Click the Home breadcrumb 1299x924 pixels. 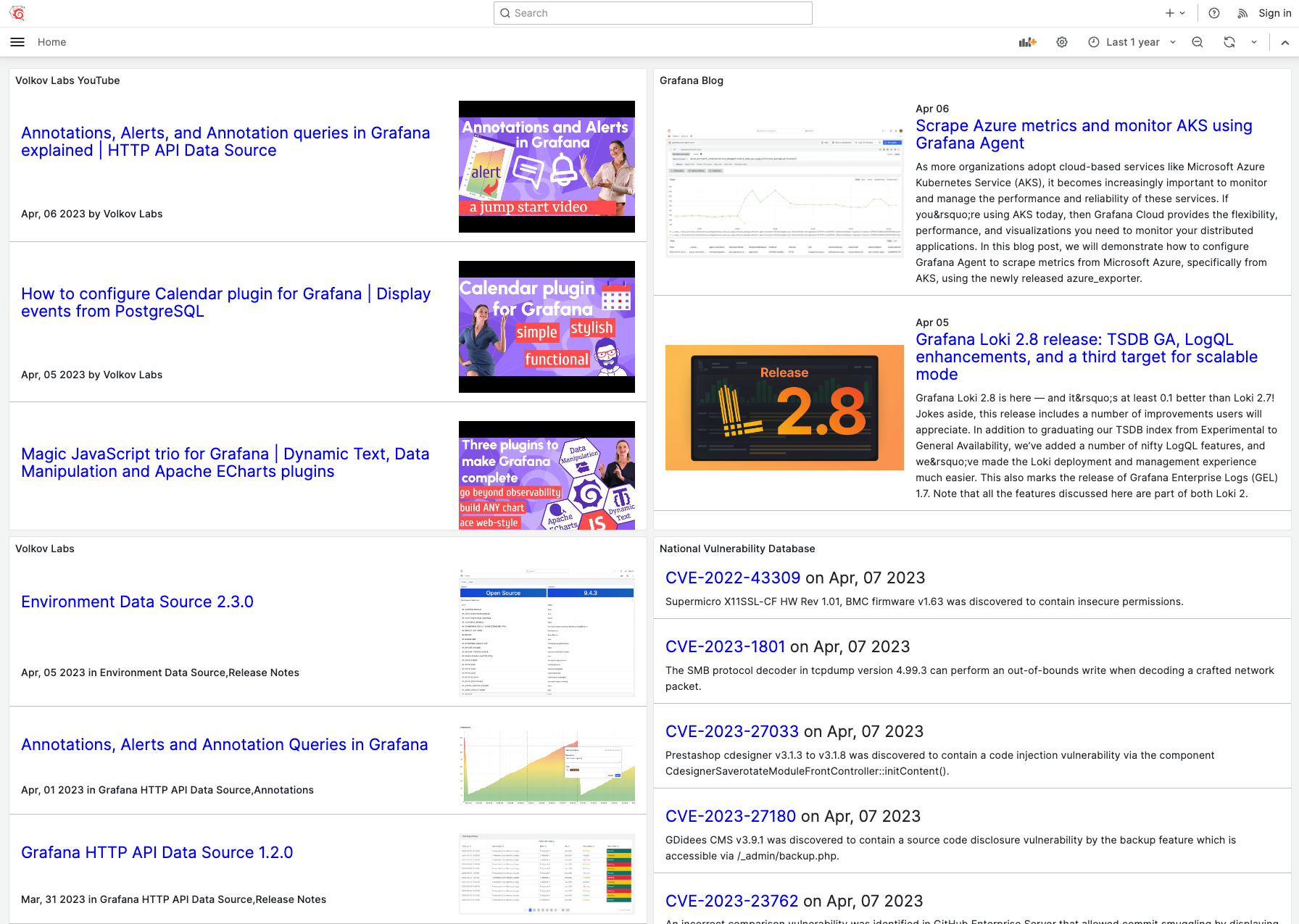(x=52, y=42)
